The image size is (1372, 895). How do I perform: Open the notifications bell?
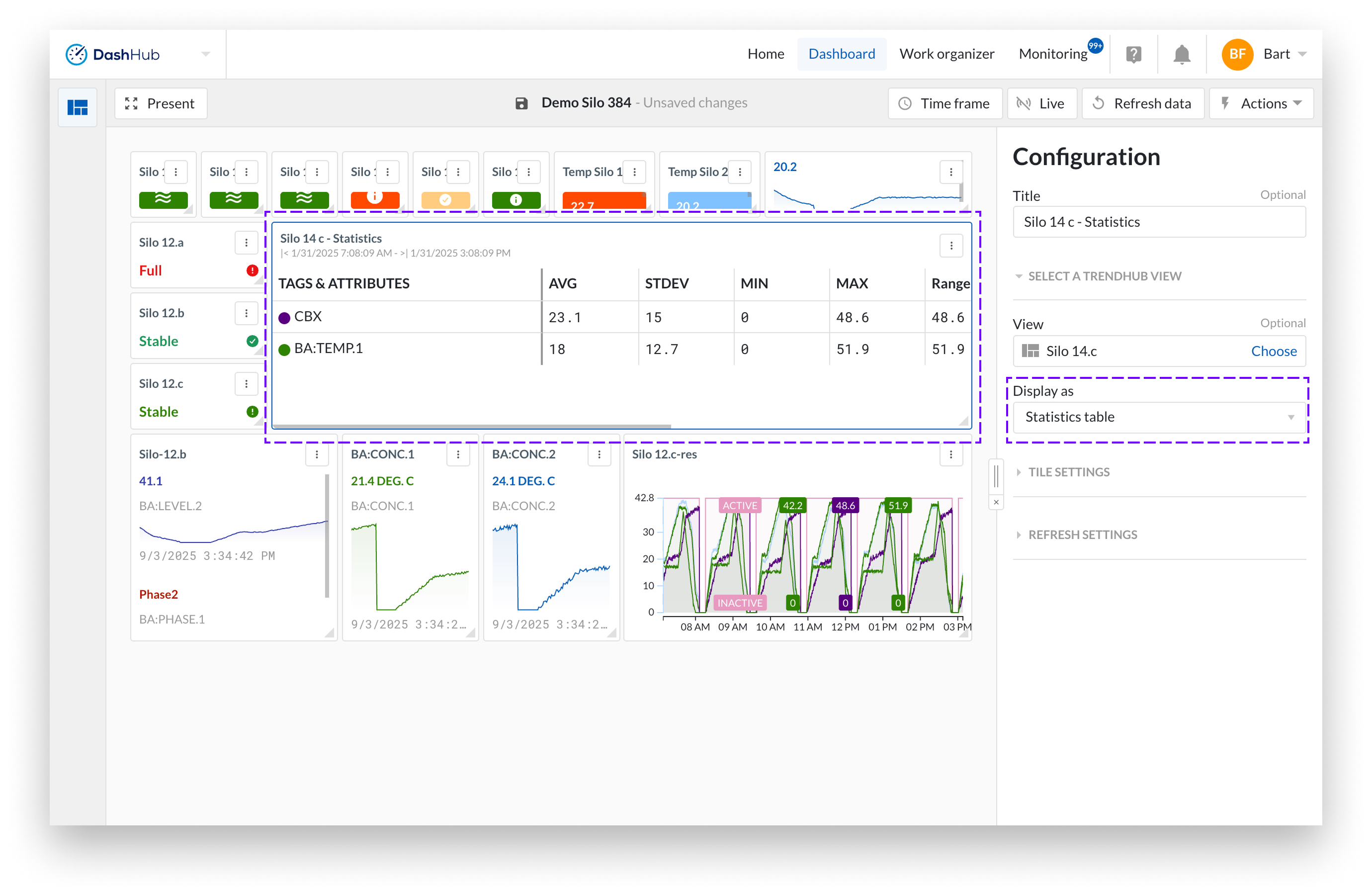(x=1182, y=54)
